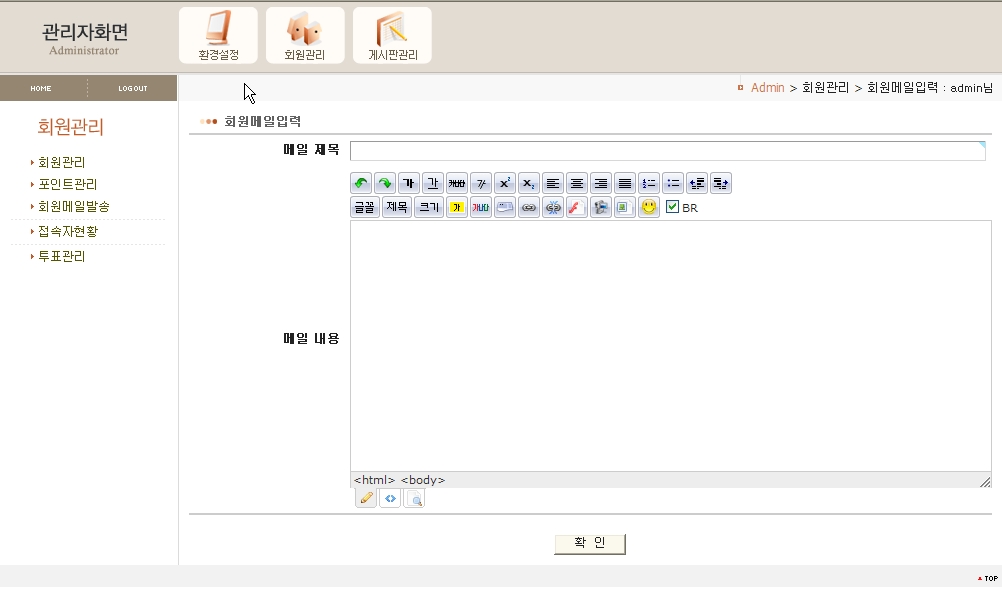Apply subscript formatting

pyautogui.click(x=529, y=183)
